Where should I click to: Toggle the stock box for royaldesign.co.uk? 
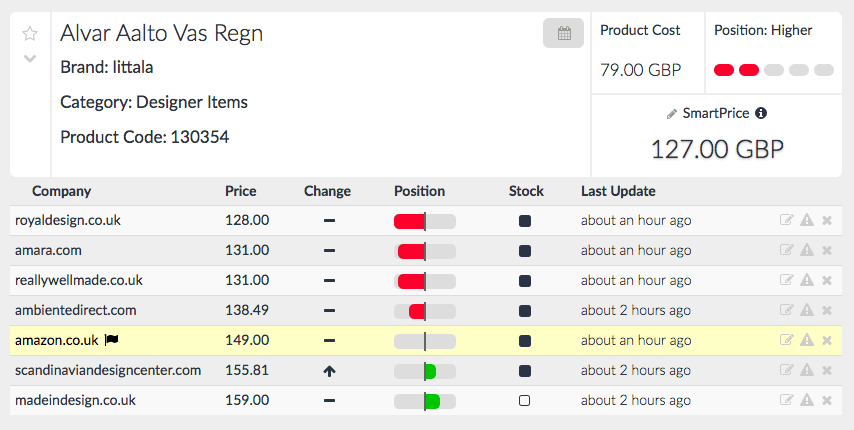[x=525, y=221]
